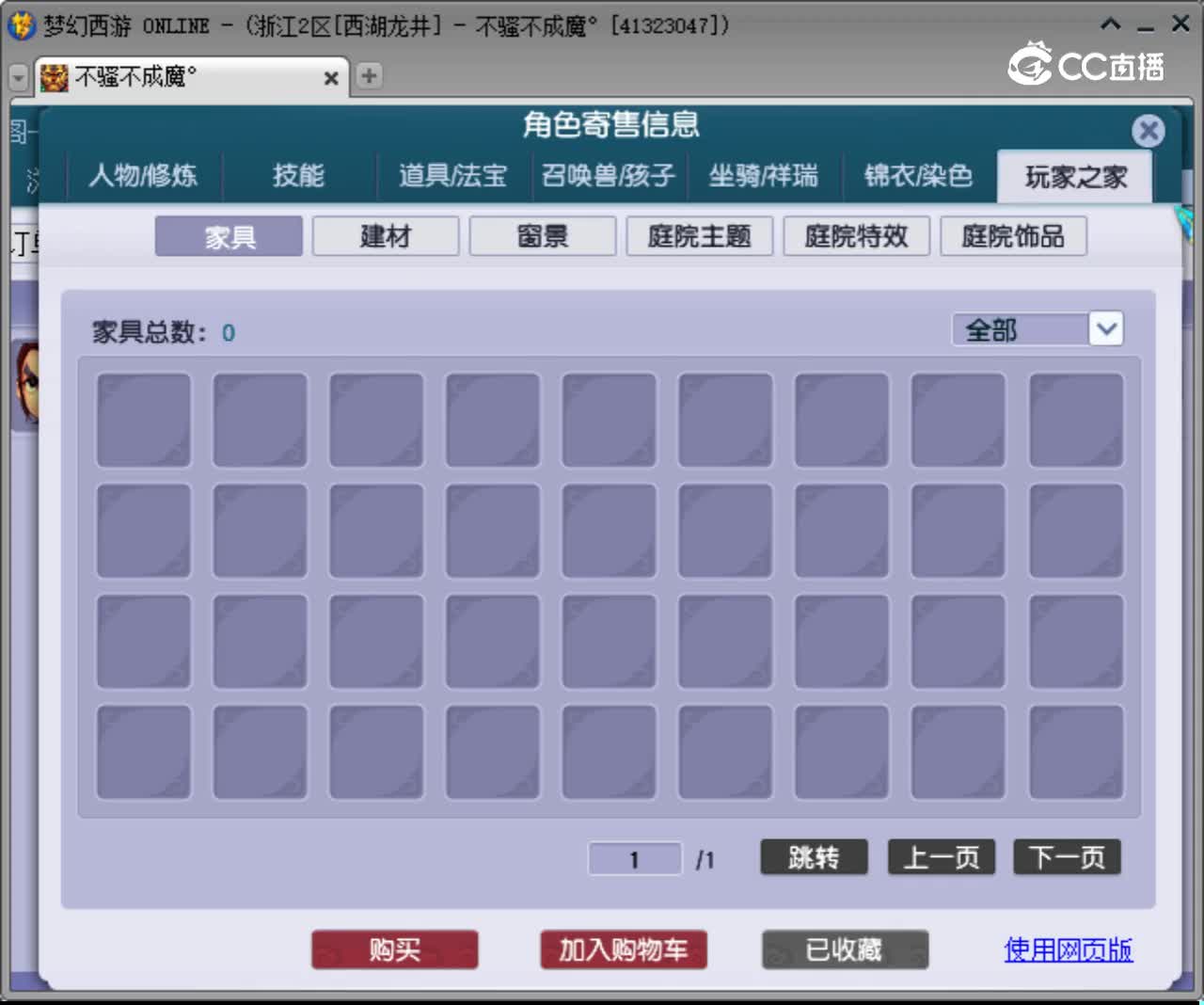
Task: Close the 角色寄售信息 dialog
Action: point(1148,131)
